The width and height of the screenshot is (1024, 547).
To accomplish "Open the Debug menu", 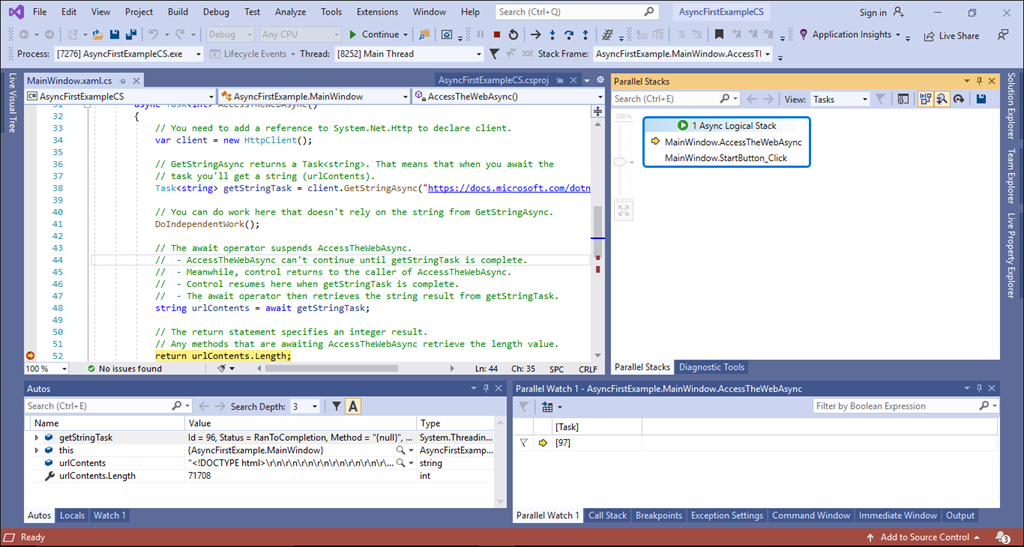I will tap(215, 12).
